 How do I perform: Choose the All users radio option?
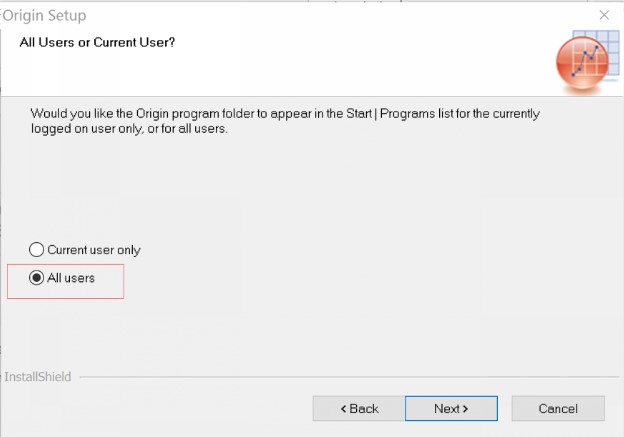[37, 278]
